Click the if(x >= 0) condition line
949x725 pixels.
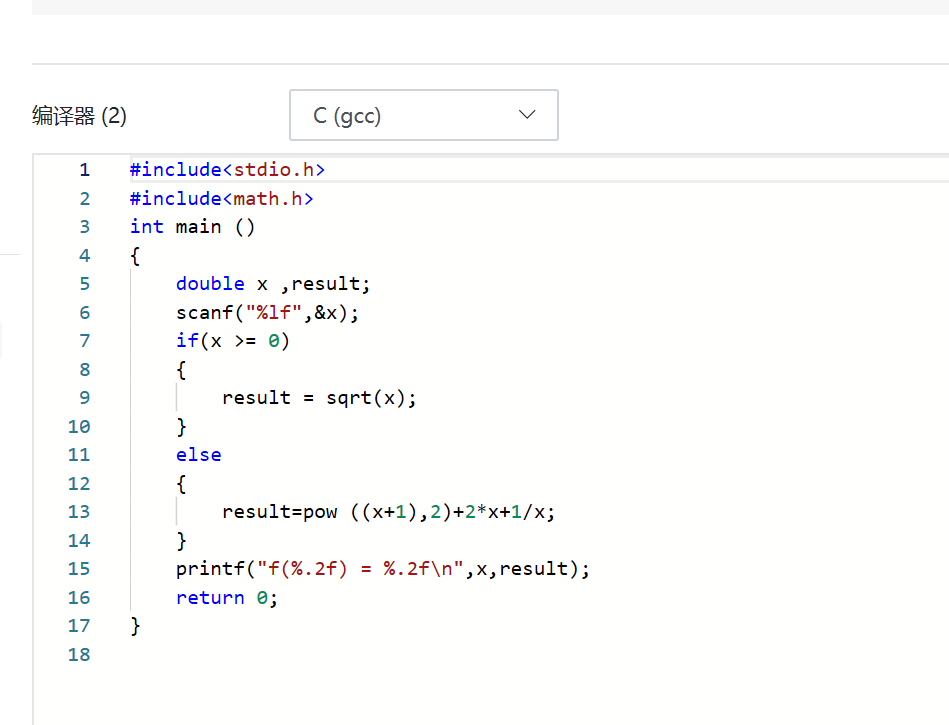[233, 341]
